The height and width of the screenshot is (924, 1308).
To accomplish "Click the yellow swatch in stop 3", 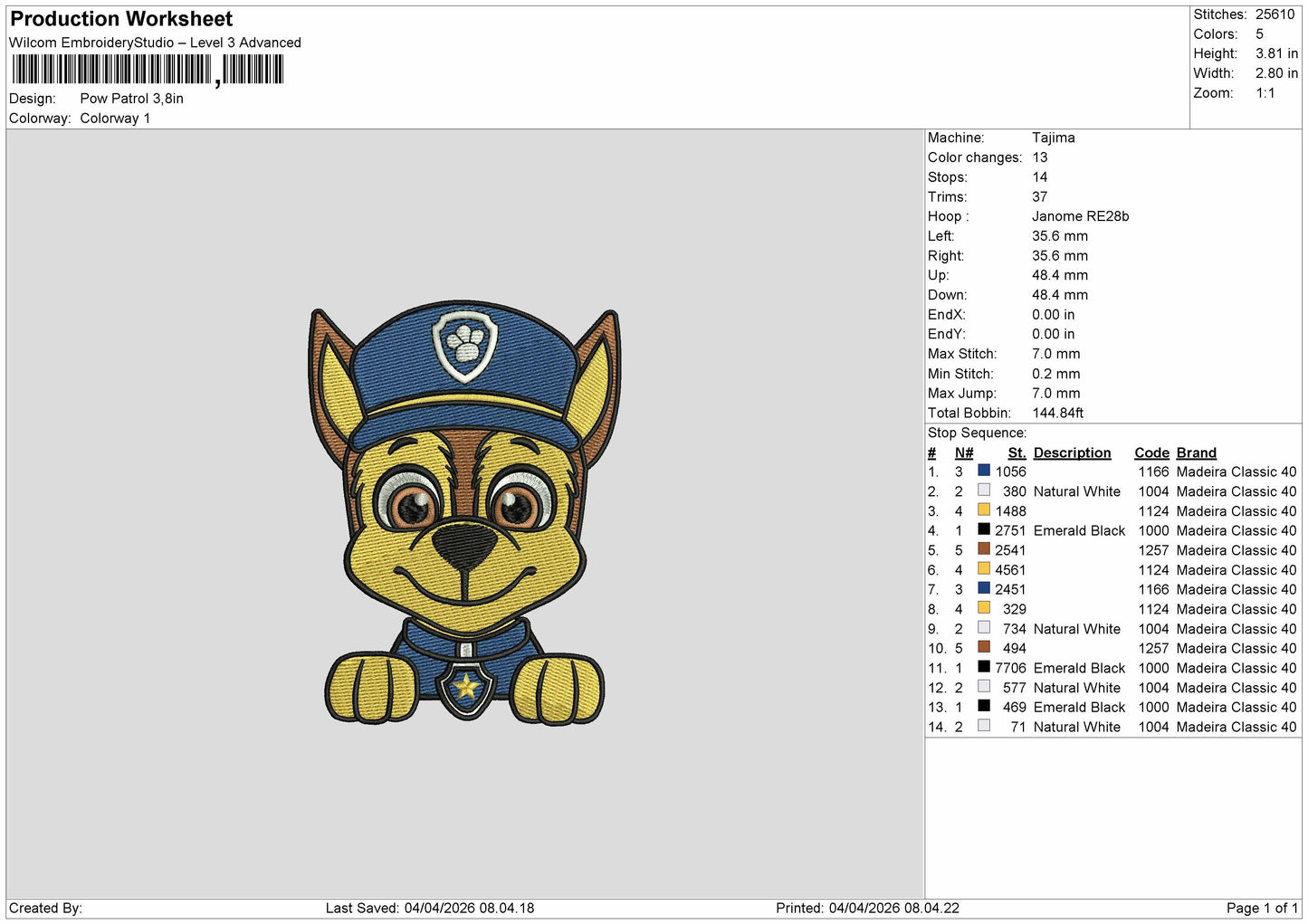I will tap(984, 510).
